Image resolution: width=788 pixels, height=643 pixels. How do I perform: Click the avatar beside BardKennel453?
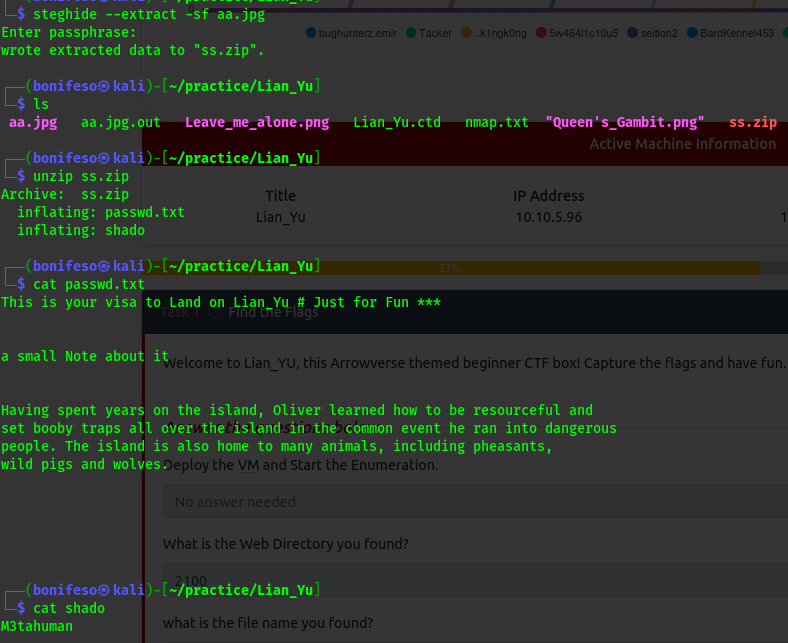pos(692,33)
